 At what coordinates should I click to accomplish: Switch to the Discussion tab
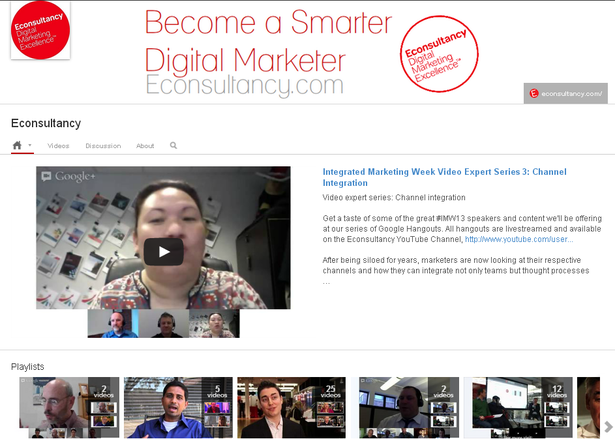click(x=103, y=146)
